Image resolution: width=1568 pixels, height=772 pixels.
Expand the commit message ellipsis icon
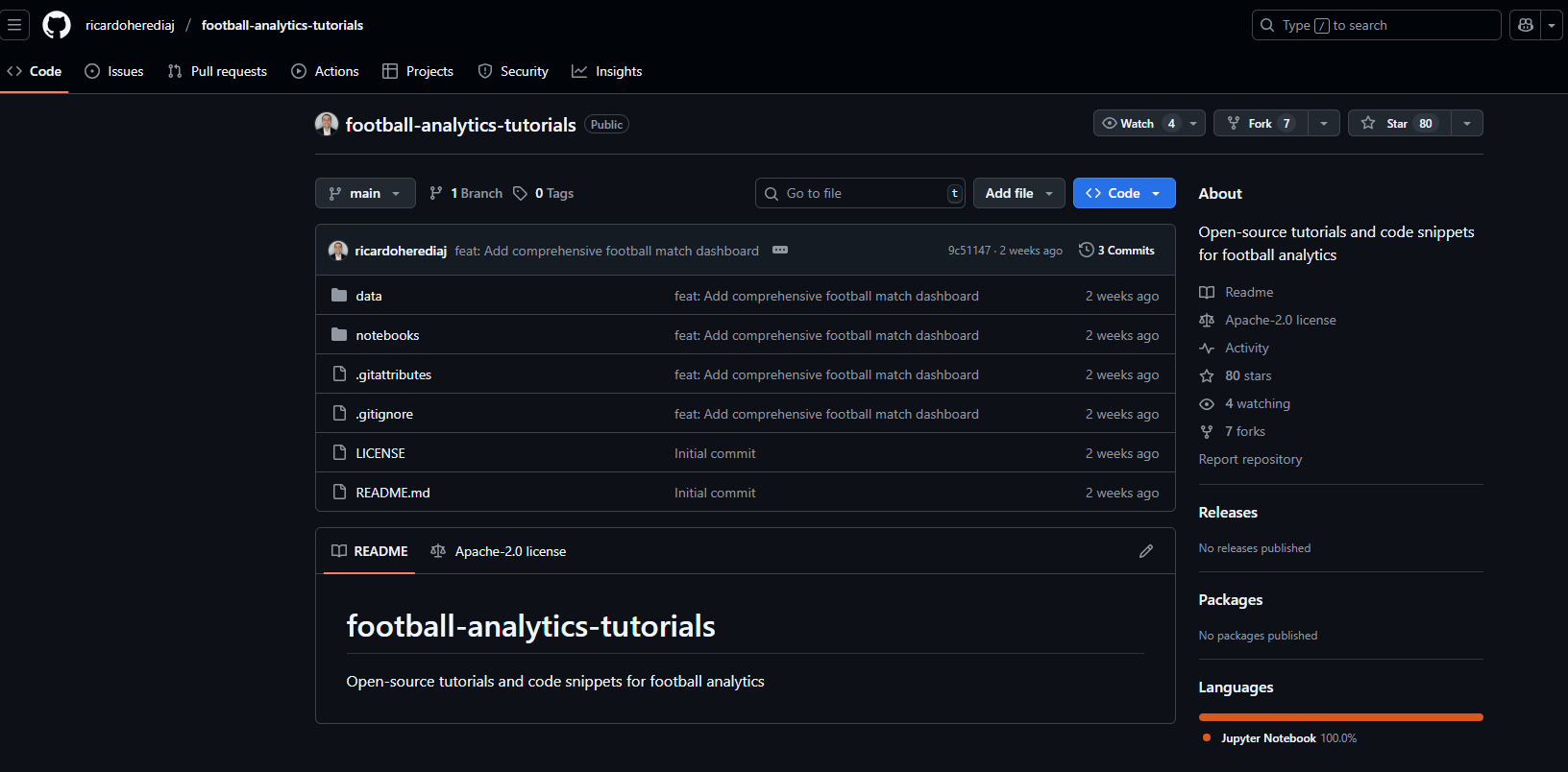click(x=780, y=251)
